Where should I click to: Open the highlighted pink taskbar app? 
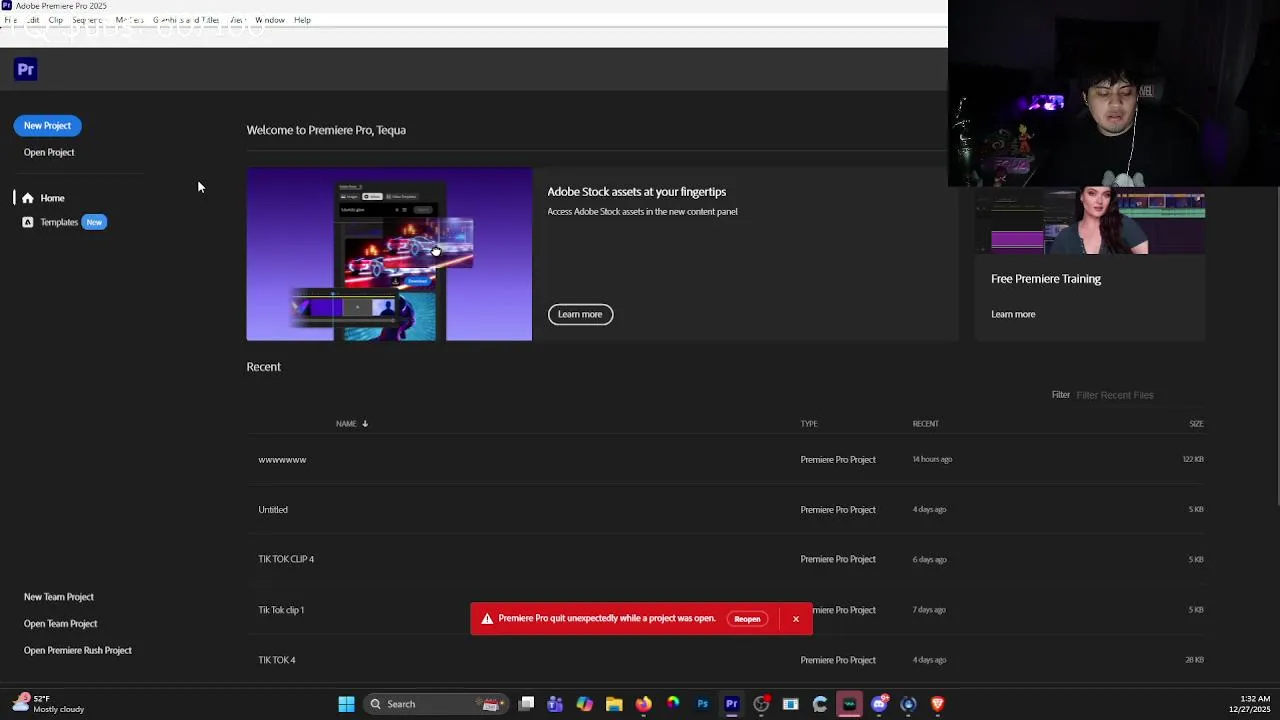point(849,704)
